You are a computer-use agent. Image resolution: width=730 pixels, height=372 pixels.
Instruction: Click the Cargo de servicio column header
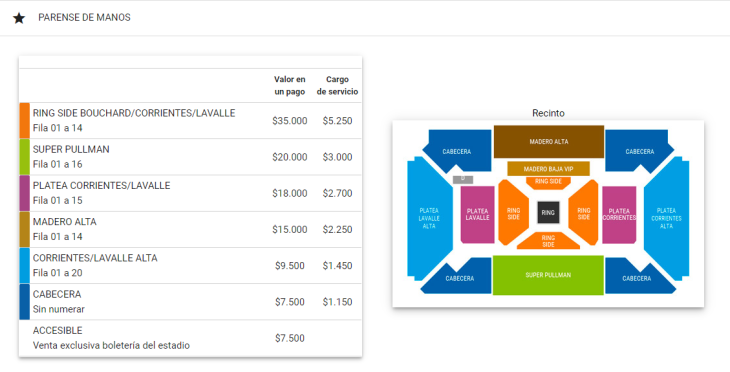(338, 86)
